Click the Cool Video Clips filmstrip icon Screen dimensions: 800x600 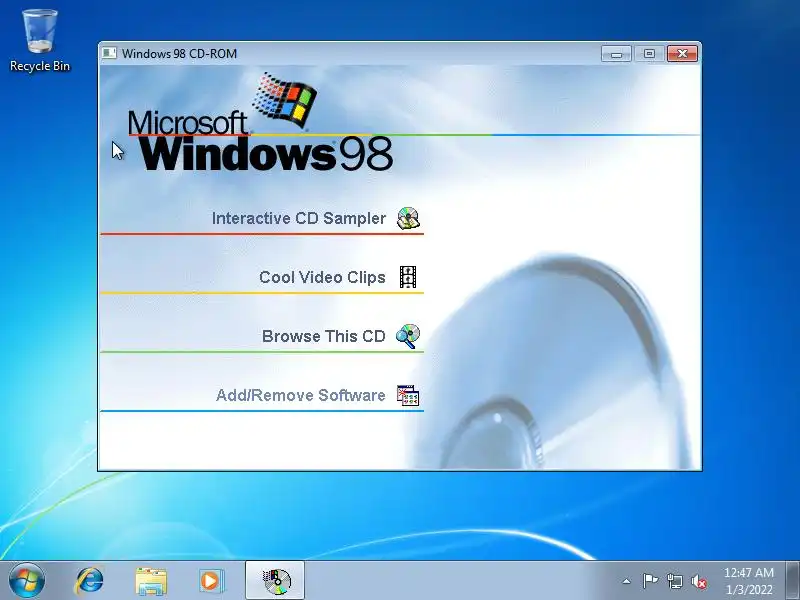click(408, 277)
